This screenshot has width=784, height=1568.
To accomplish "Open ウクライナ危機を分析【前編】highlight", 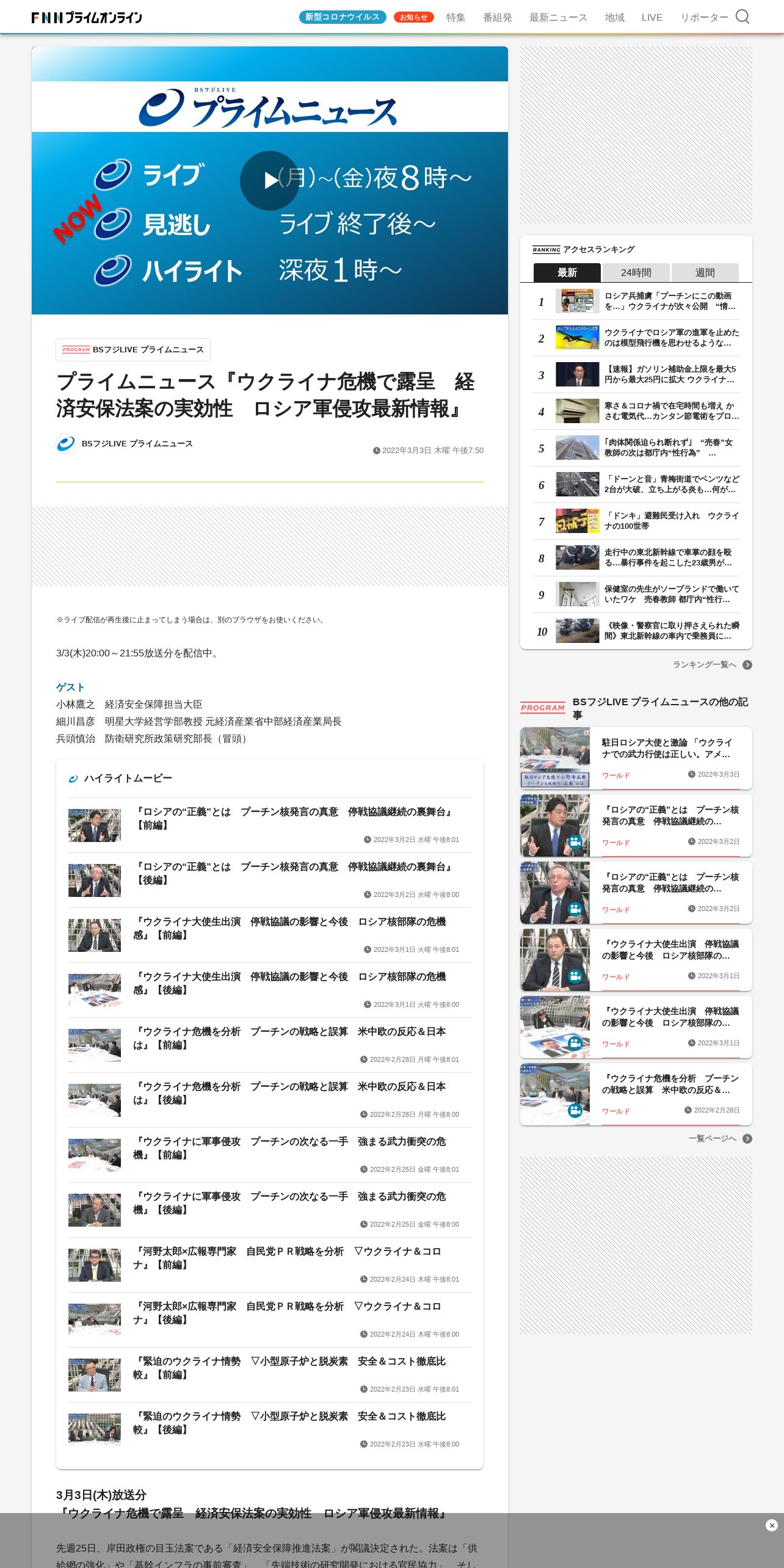I will coord(269,1045).
